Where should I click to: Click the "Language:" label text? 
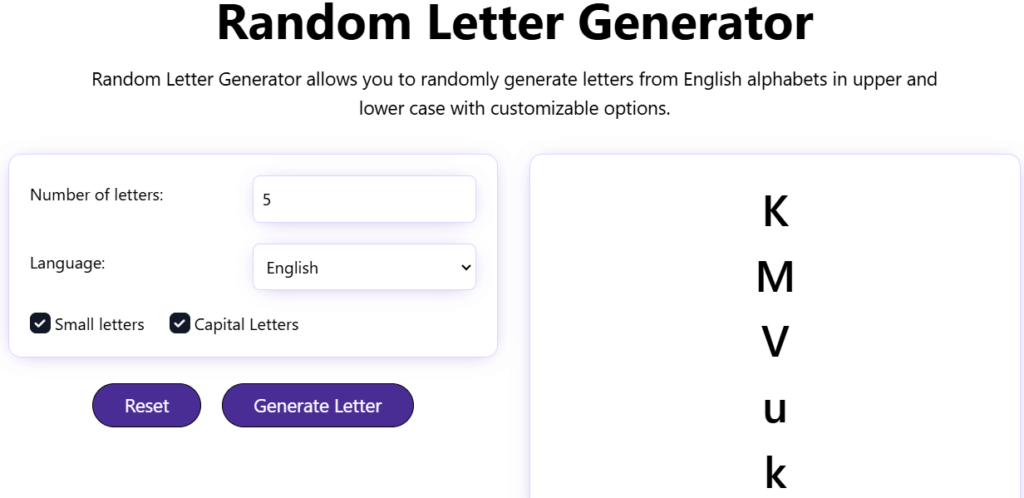click(x=67, y=263)
